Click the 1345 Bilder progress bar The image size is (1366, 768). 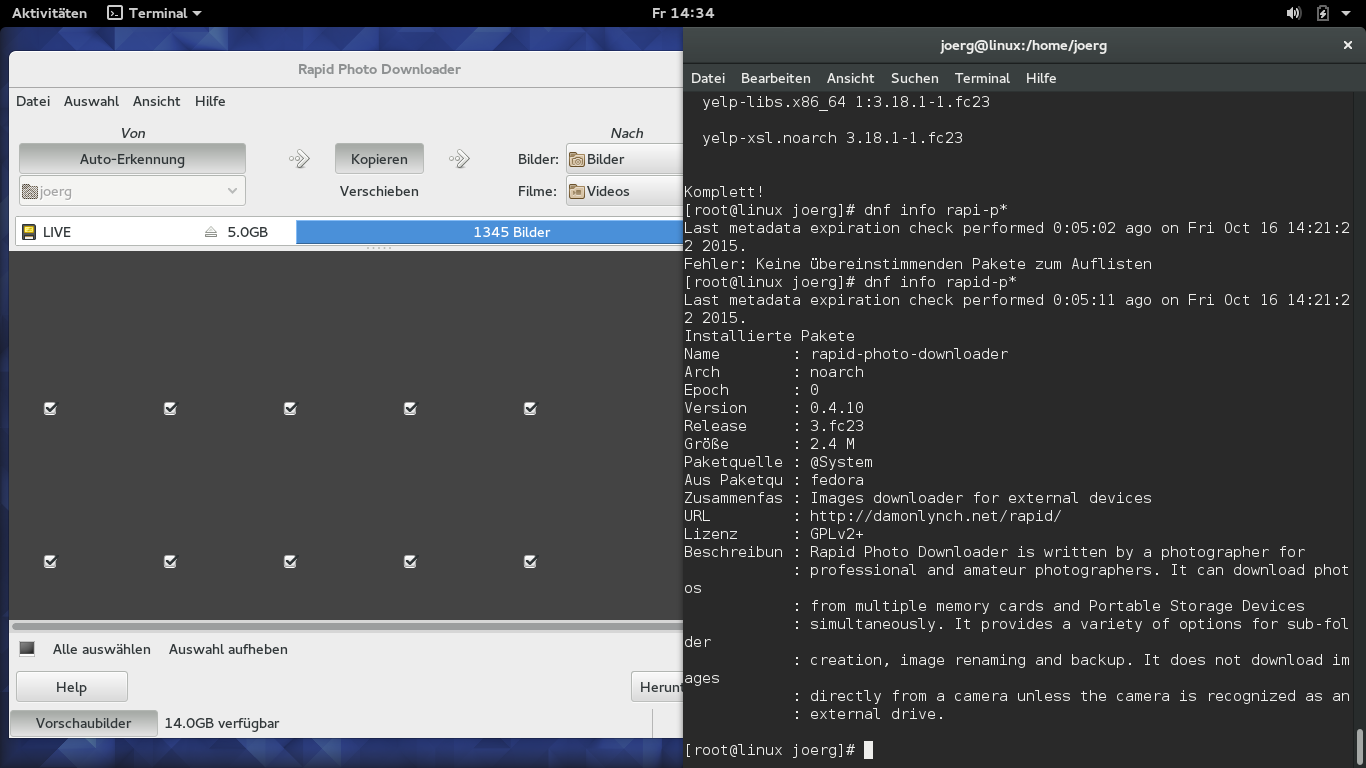coord(489,232)
